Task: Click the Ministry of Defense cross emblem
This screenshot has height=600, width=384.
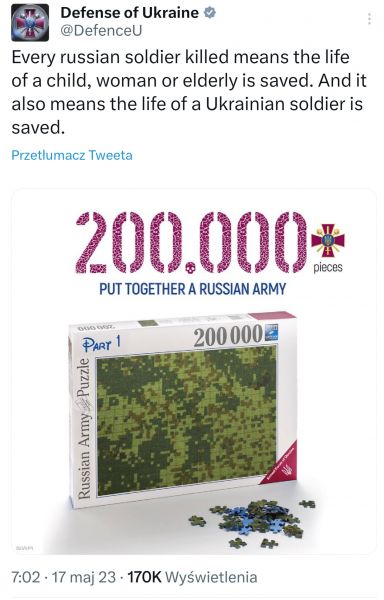Action: [328, 240]
